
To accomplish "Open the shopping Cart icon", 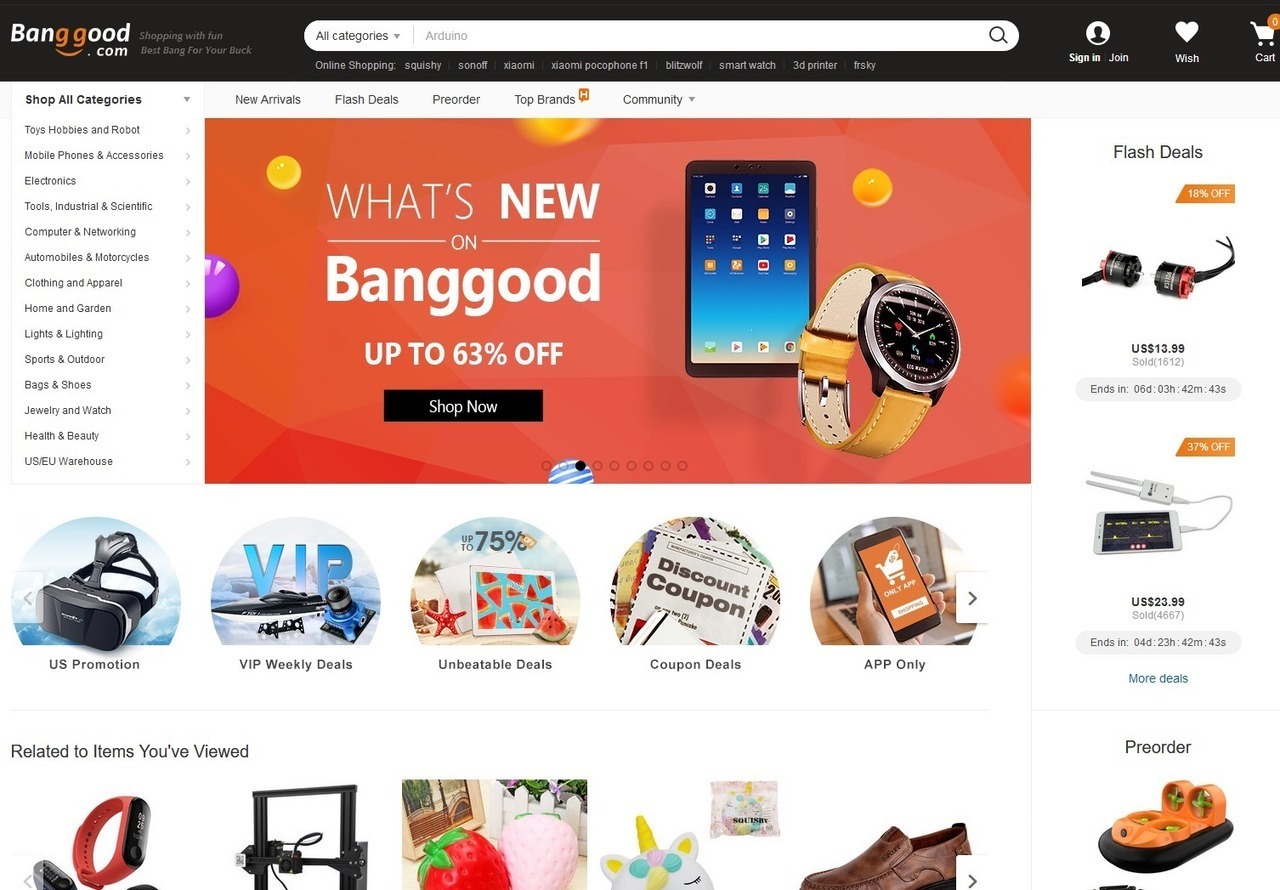I will tap(1264, 34).
